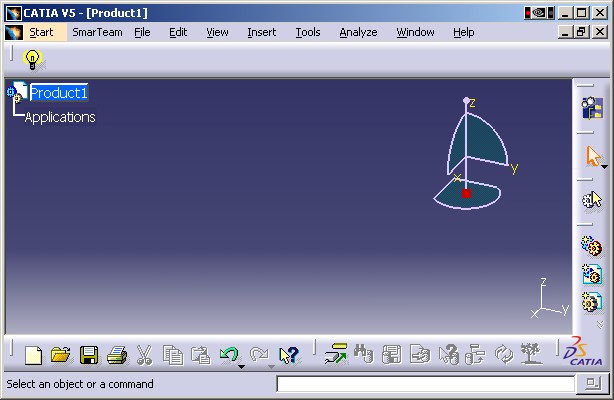Open the File menu
614x400 pixels.
(142, 32)
